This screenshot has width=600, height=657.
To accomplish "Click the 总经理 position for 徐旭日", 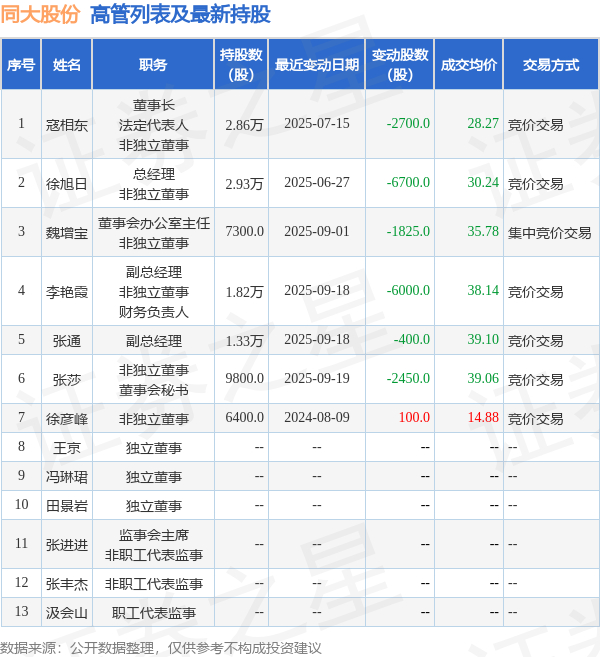I will [x=154, y=174].
